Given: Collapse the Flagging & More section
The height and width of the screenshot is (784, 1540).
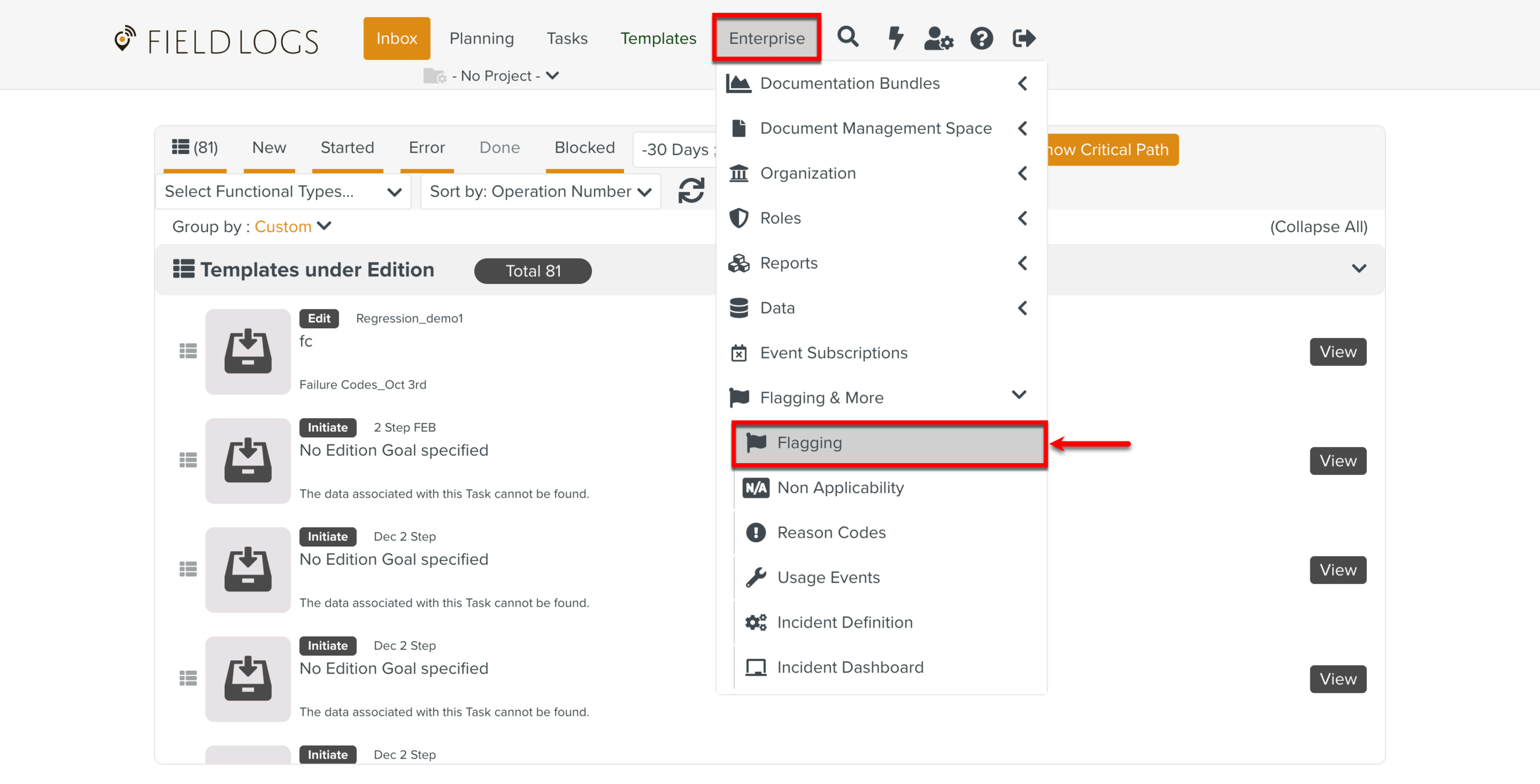Looking at the screenshot, I should coord(822,398).
